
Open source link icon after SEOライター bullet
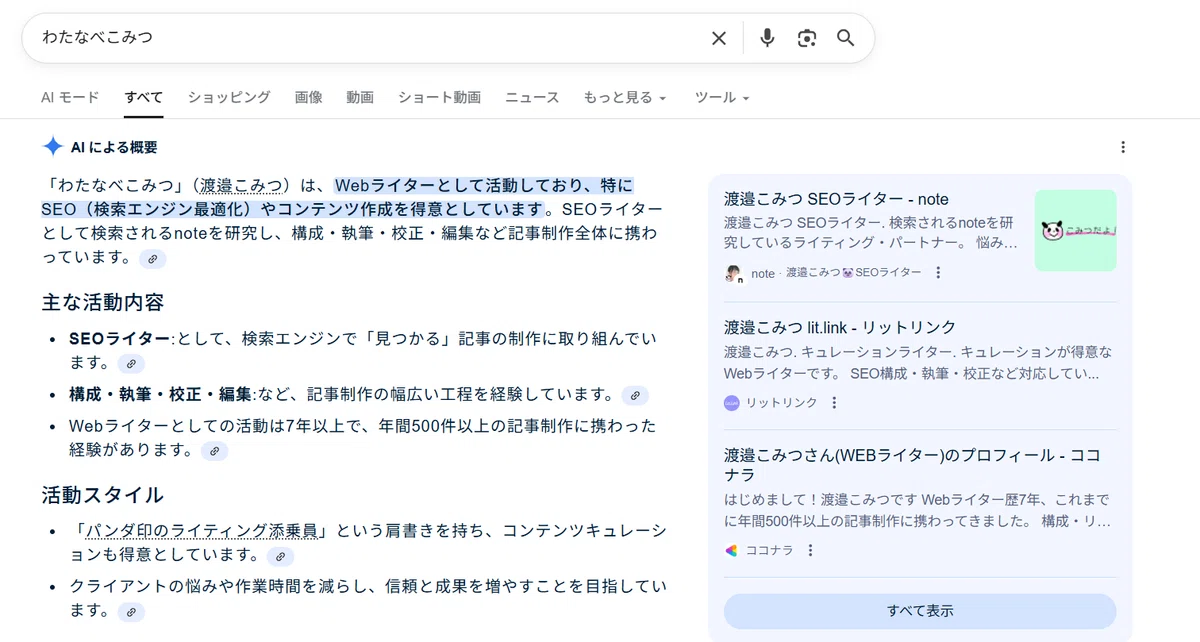coord(131,363)
